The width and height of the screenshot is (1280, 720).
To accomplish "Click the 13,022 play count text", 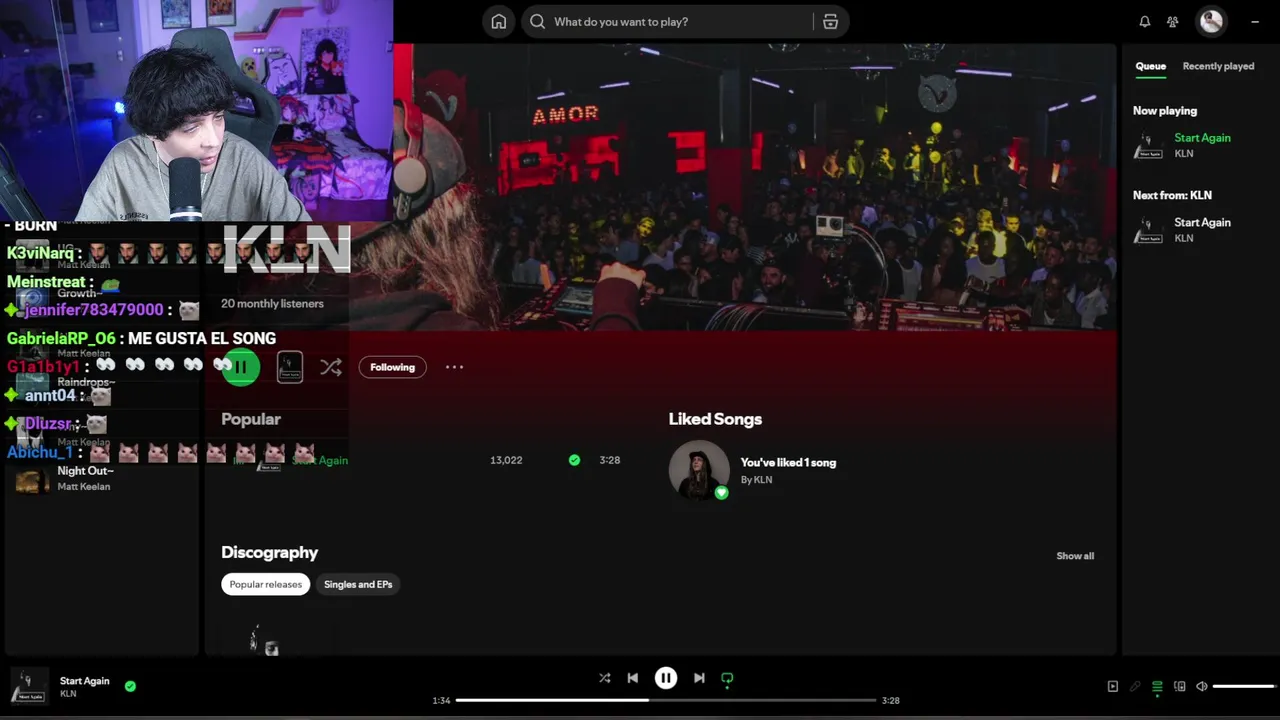I will [x=506, y=460].
